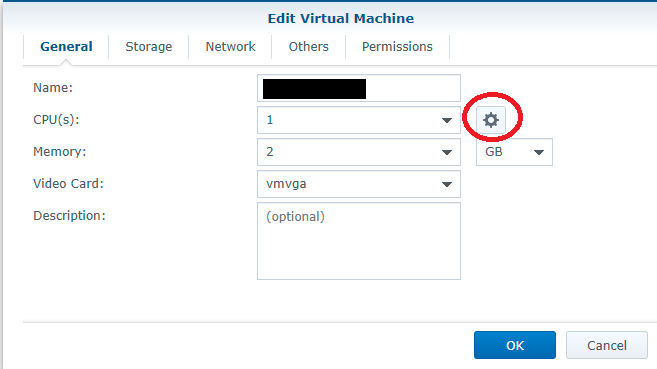The image size is (657, 369).
Task: Click the Name label text
Action: 53,88
